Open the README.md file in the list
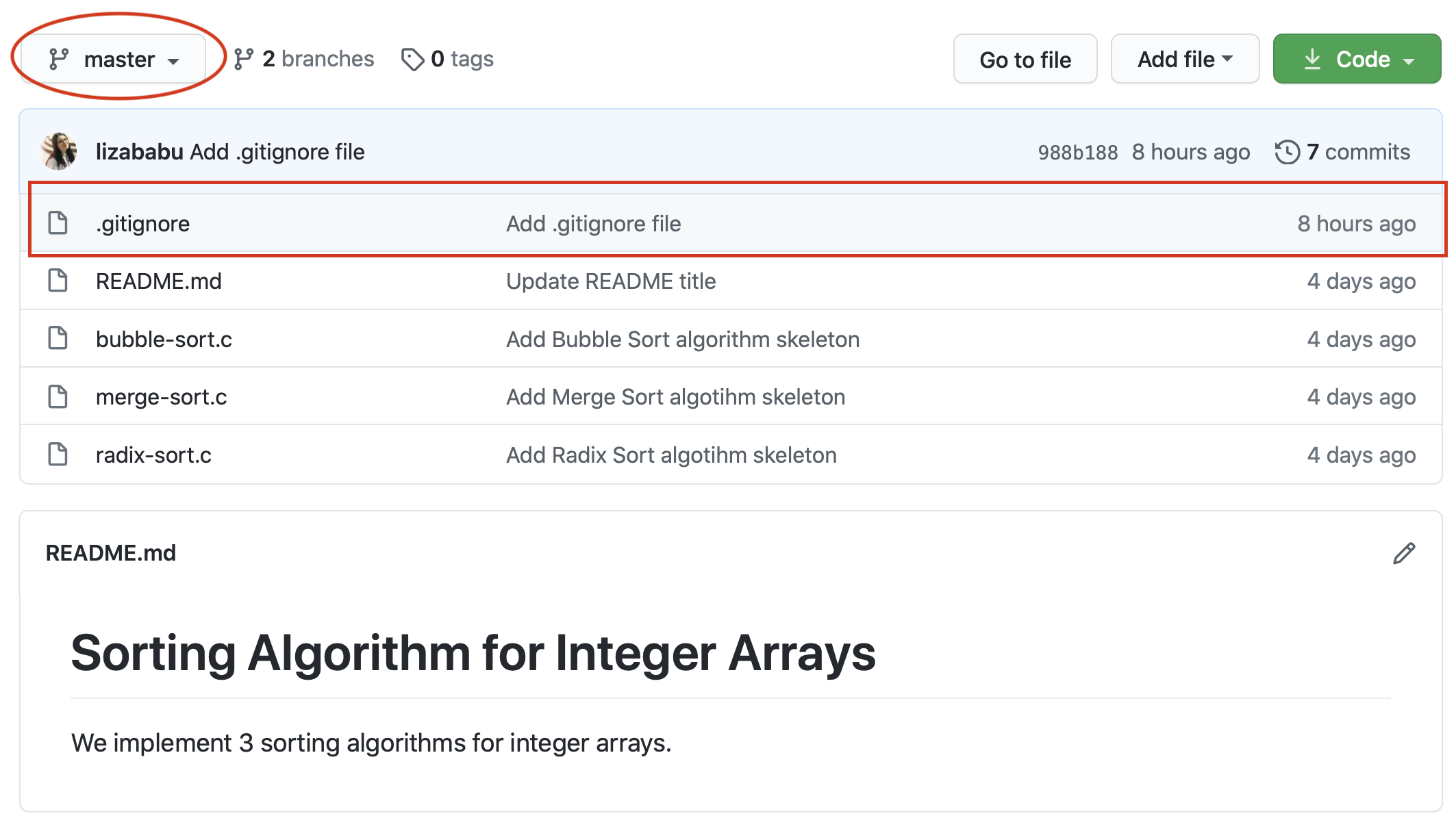The image size is (1456, 831). point(159,281)
